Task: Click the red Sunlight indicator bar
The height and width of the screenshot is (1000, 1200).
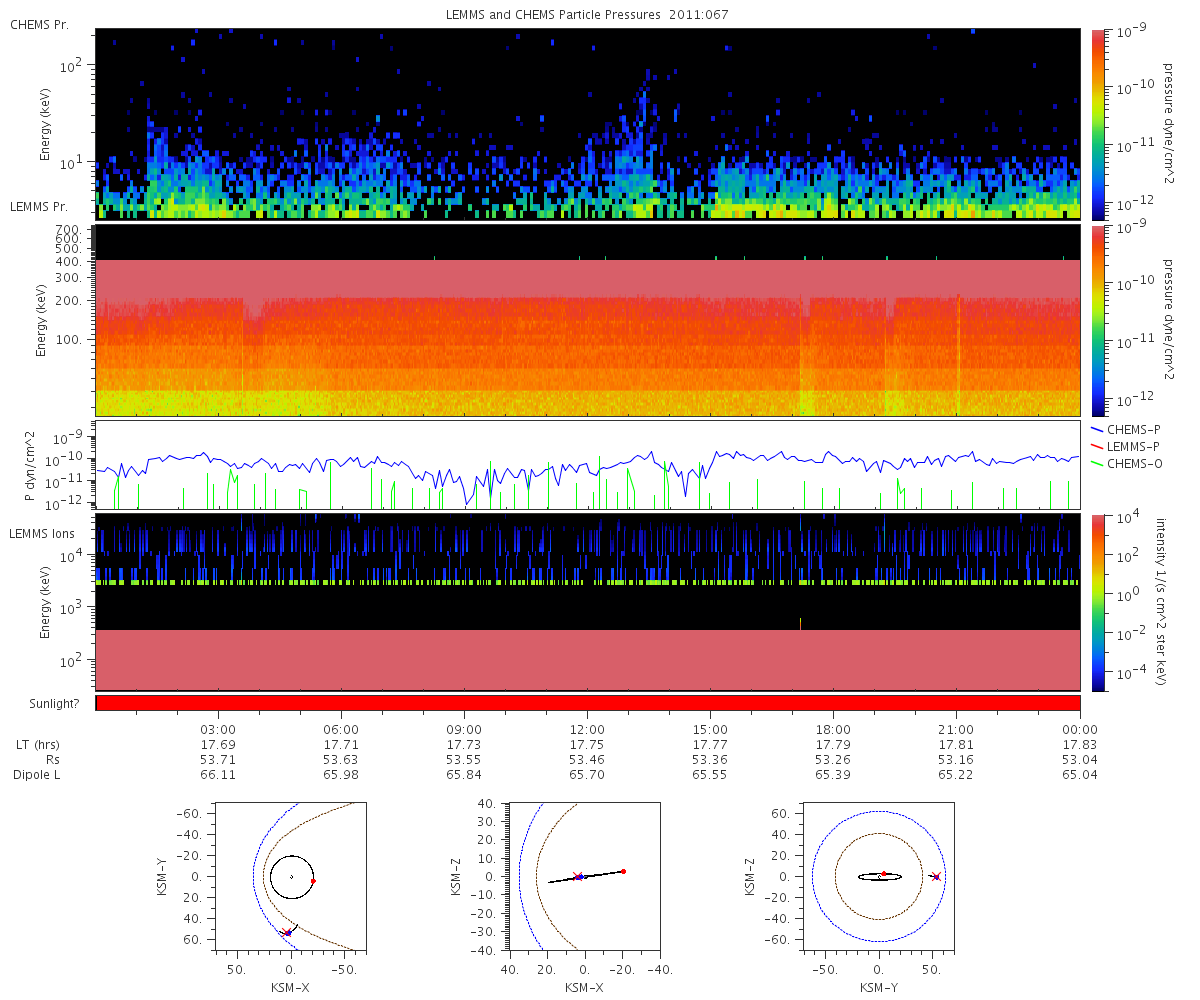Action: 588,703
